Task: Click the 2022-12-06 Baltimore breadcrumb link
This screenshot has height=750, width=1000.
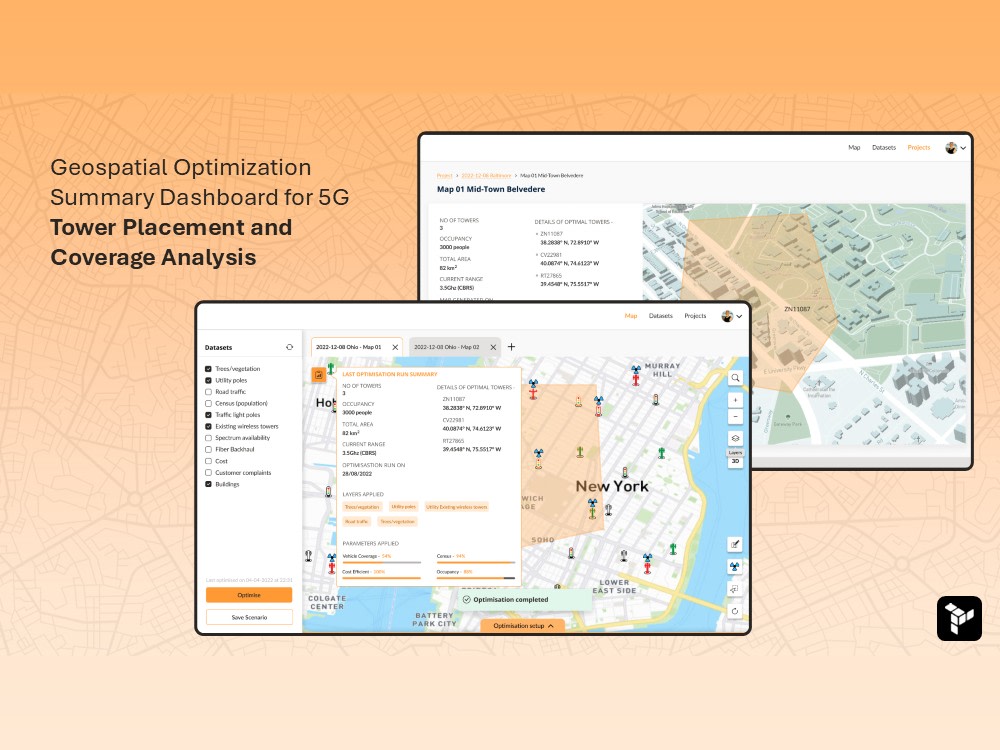Action: 487,175
